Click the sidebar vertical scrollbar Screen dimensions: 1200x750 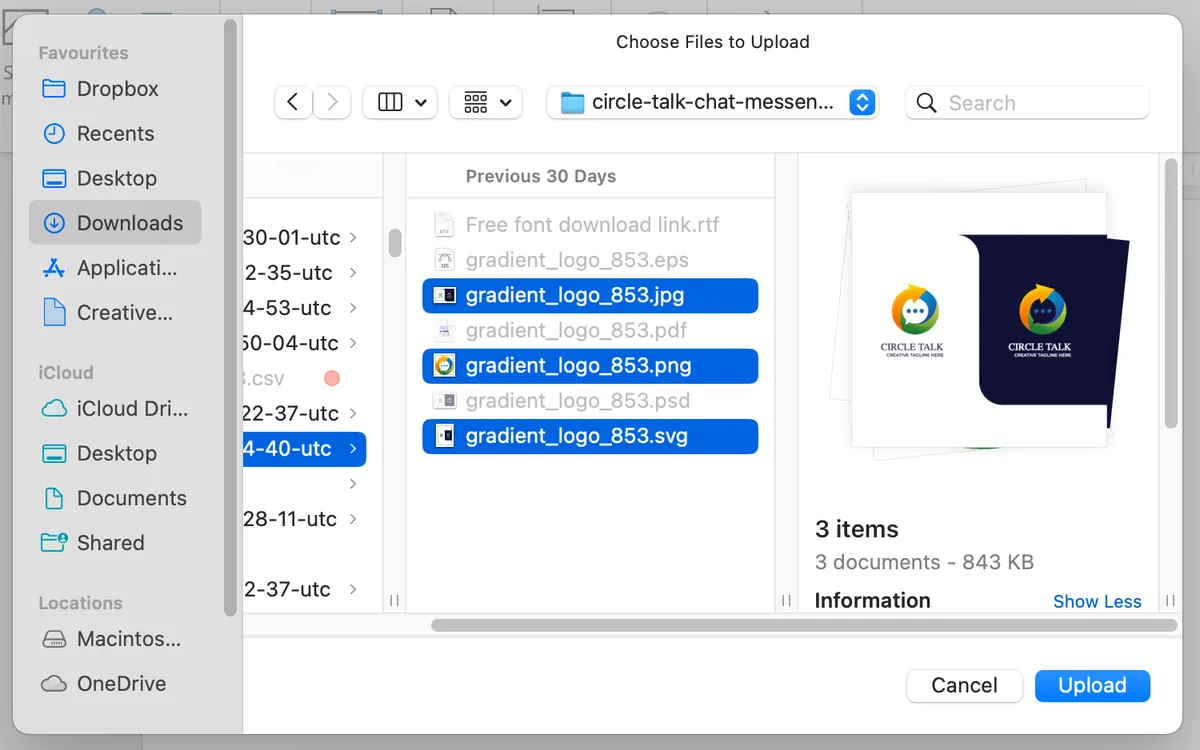point(231,318)
